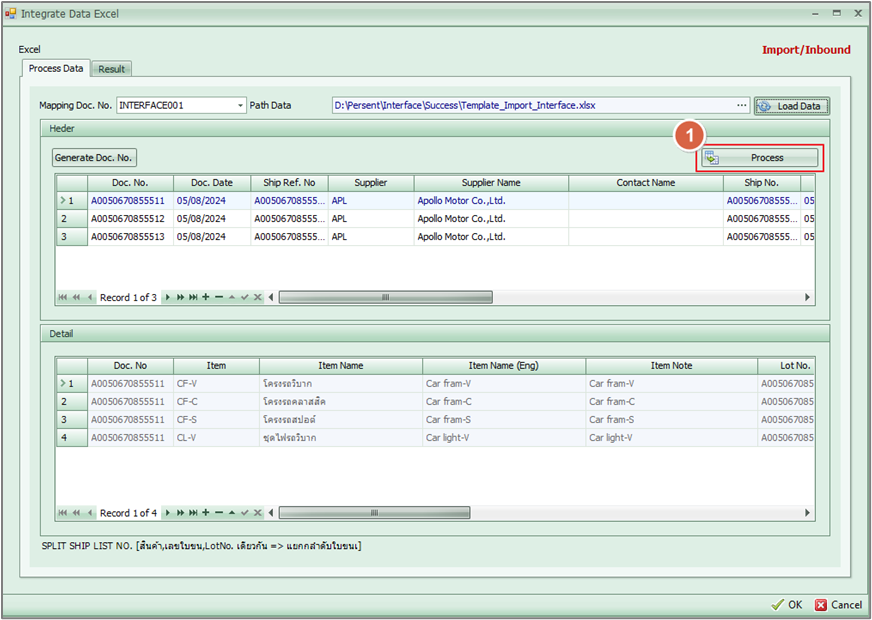Click the Supplier column header in Heder grid
The height and width of the screenshot is (620, 872).
[369, 183]
